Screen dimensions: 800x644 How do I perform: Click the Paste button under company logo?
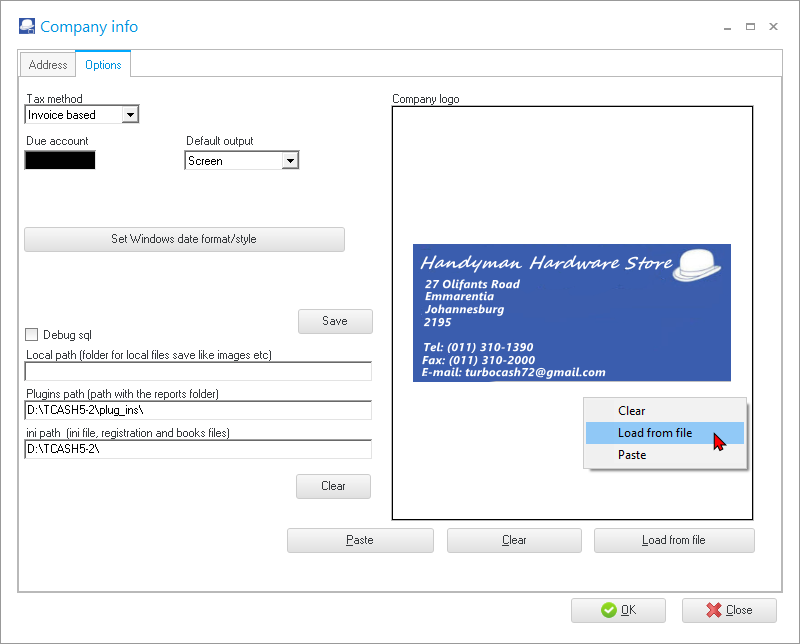(360, 540)
